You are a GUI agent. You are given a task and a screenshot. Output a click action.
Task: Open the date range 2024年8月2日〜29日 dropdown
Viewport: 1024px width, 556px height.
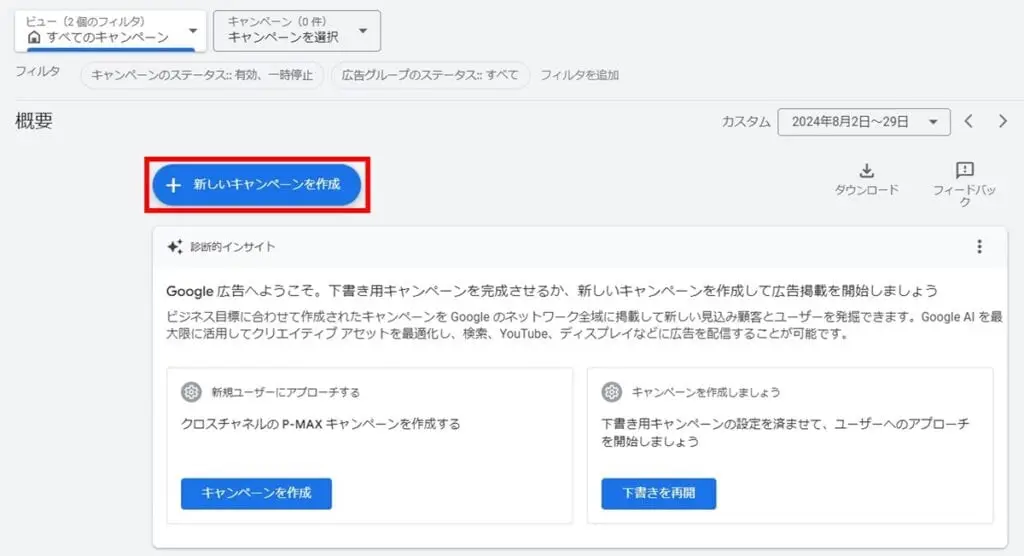(864, 122)
